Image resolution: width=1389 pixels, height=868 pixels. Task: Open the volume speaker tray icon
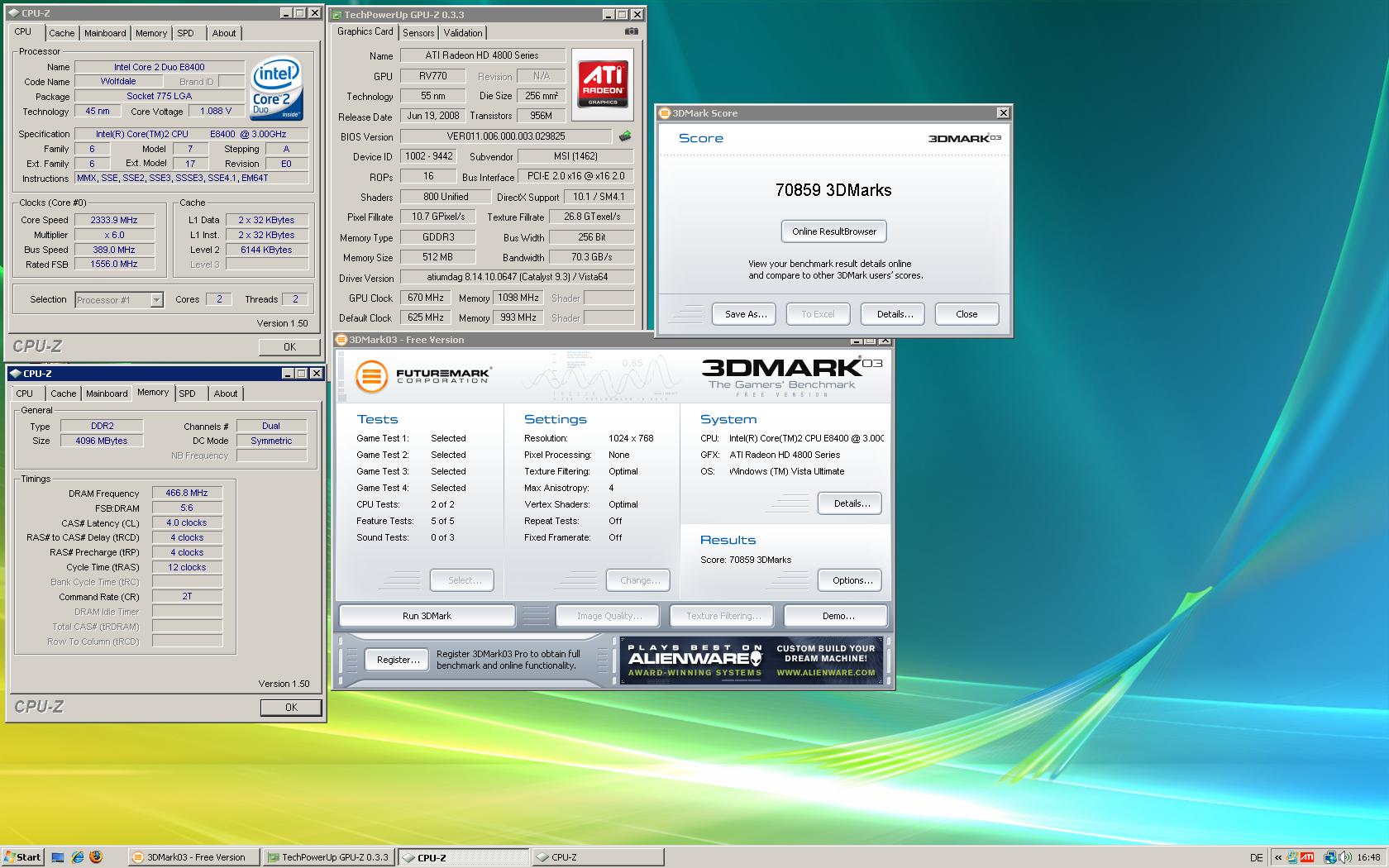coord(1344,857)
